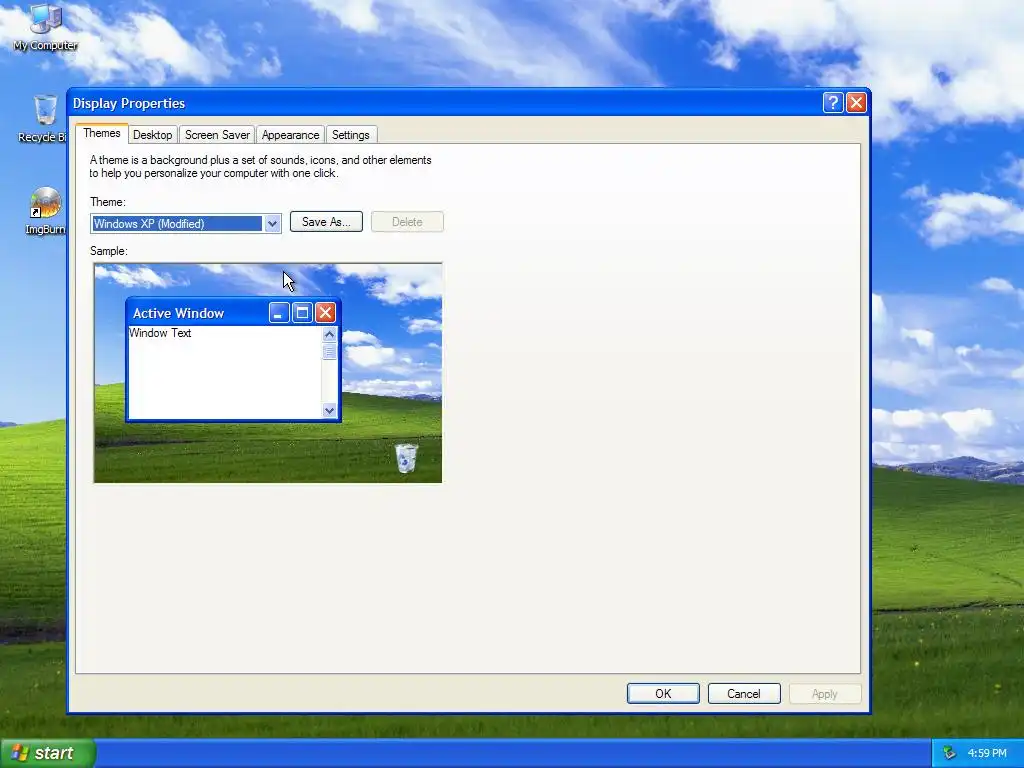The image size is (1024, 768).
Task: Click the sample theme preview image
Action: point(268,373)
